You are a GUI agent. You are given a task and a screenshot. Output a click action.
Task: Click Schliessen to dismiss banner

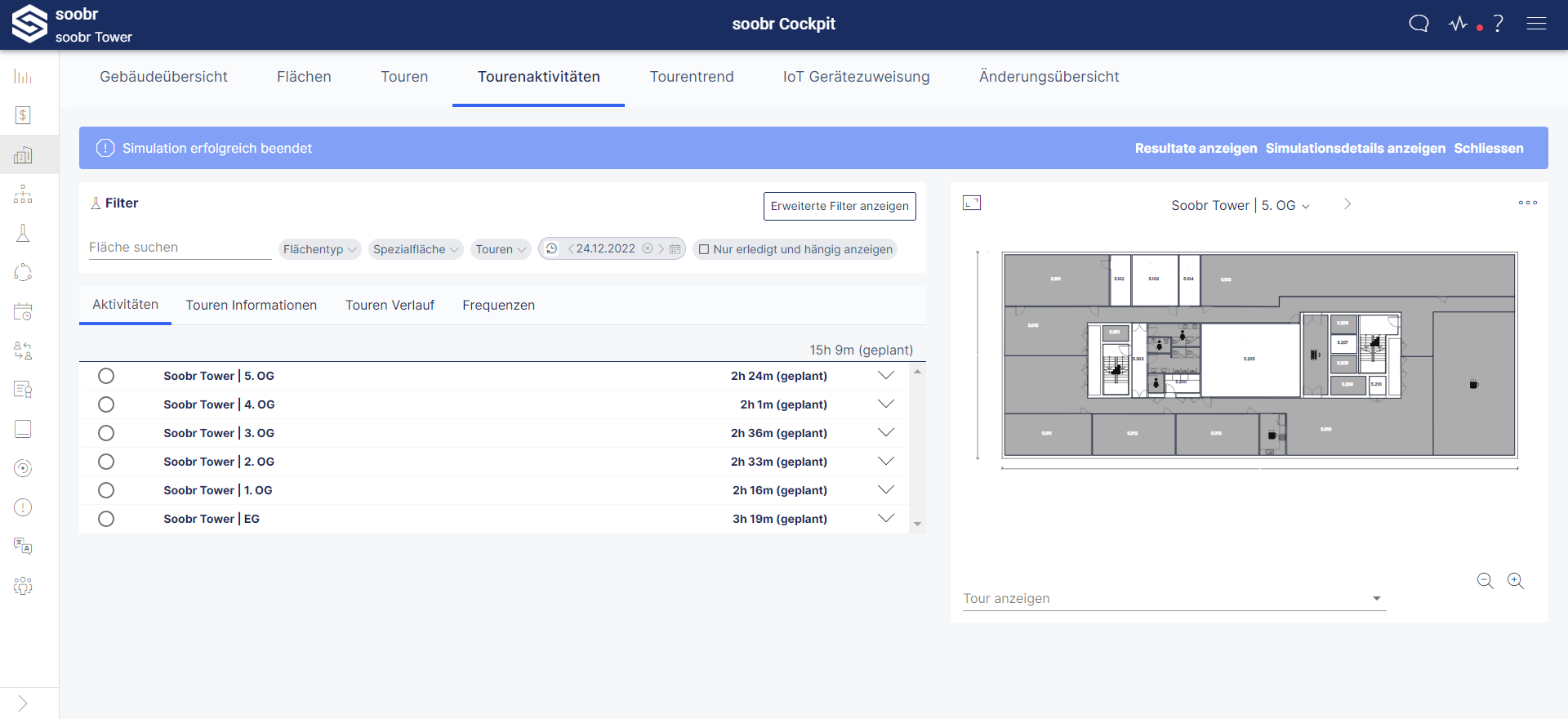[x=1489, y=148]
